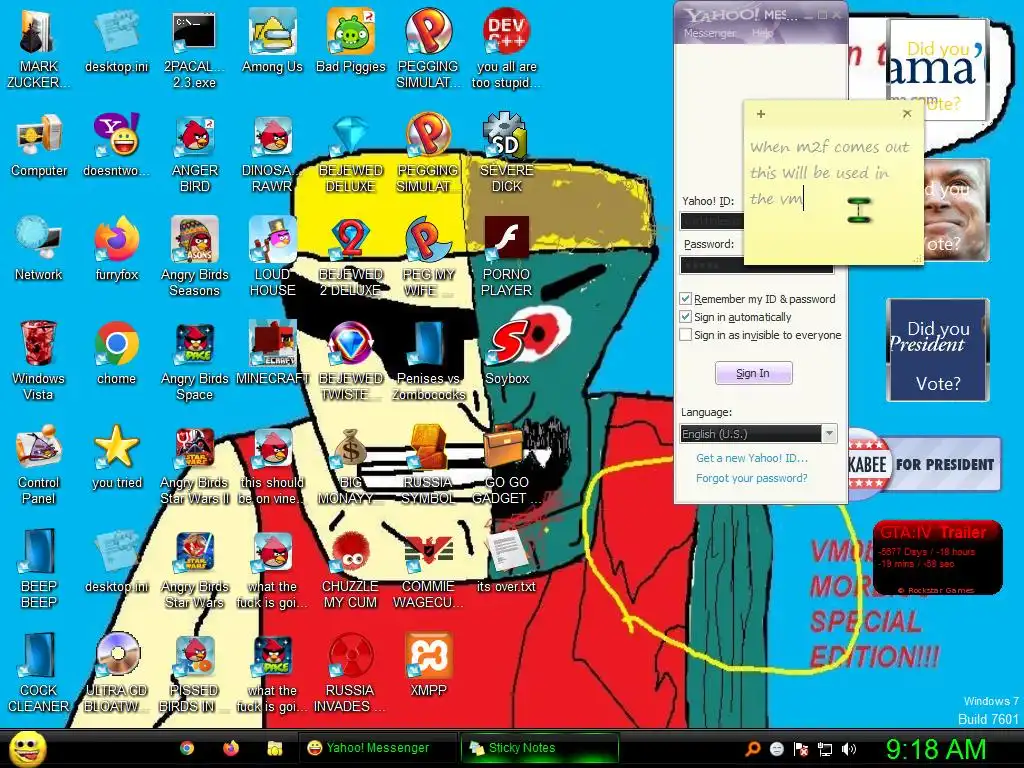Expand the Language dropdown

point(829,434)
